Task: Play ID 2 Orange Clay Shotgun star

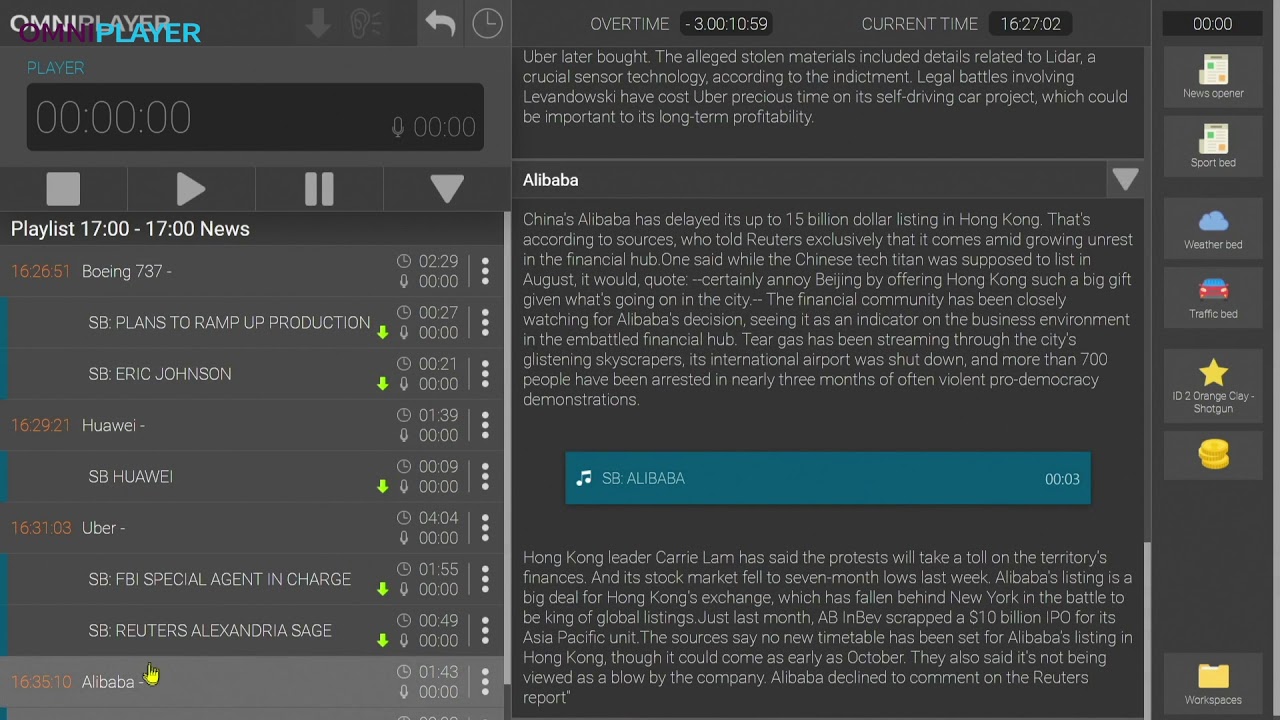Action: pos(1213,386)
